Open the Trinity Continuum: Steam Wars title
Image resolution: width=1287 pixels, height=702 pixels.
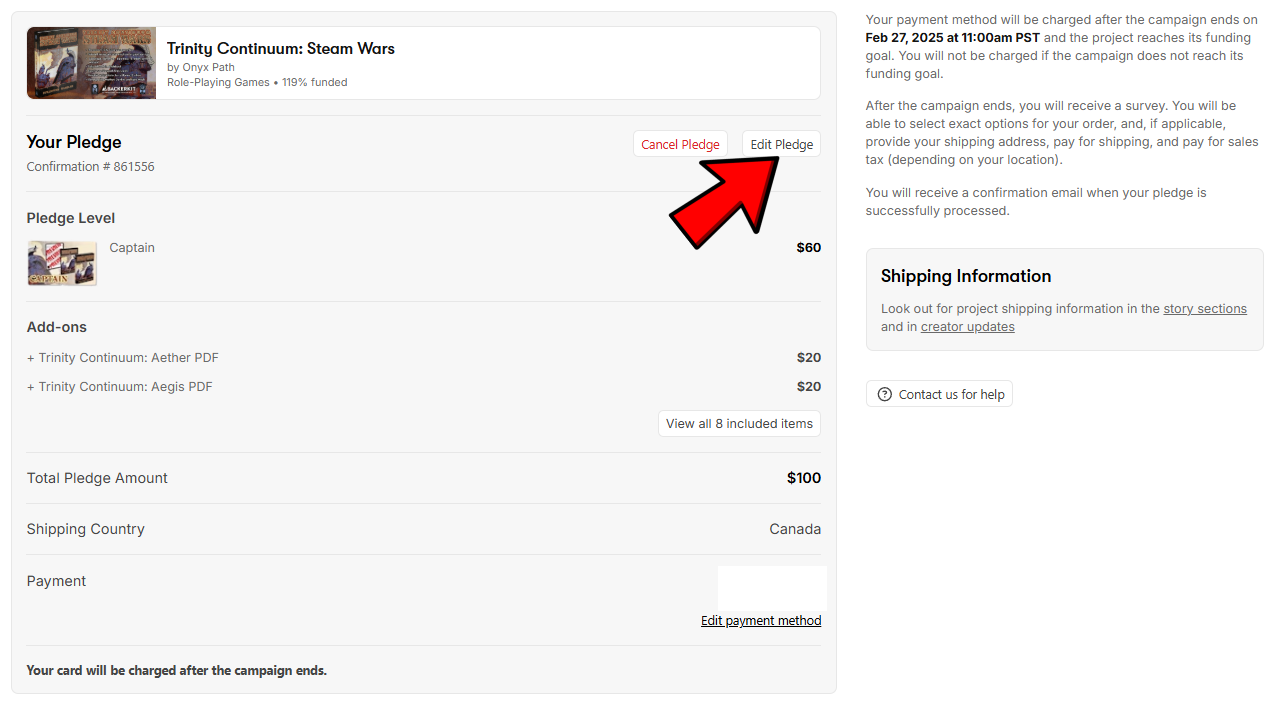pos(280,48)
